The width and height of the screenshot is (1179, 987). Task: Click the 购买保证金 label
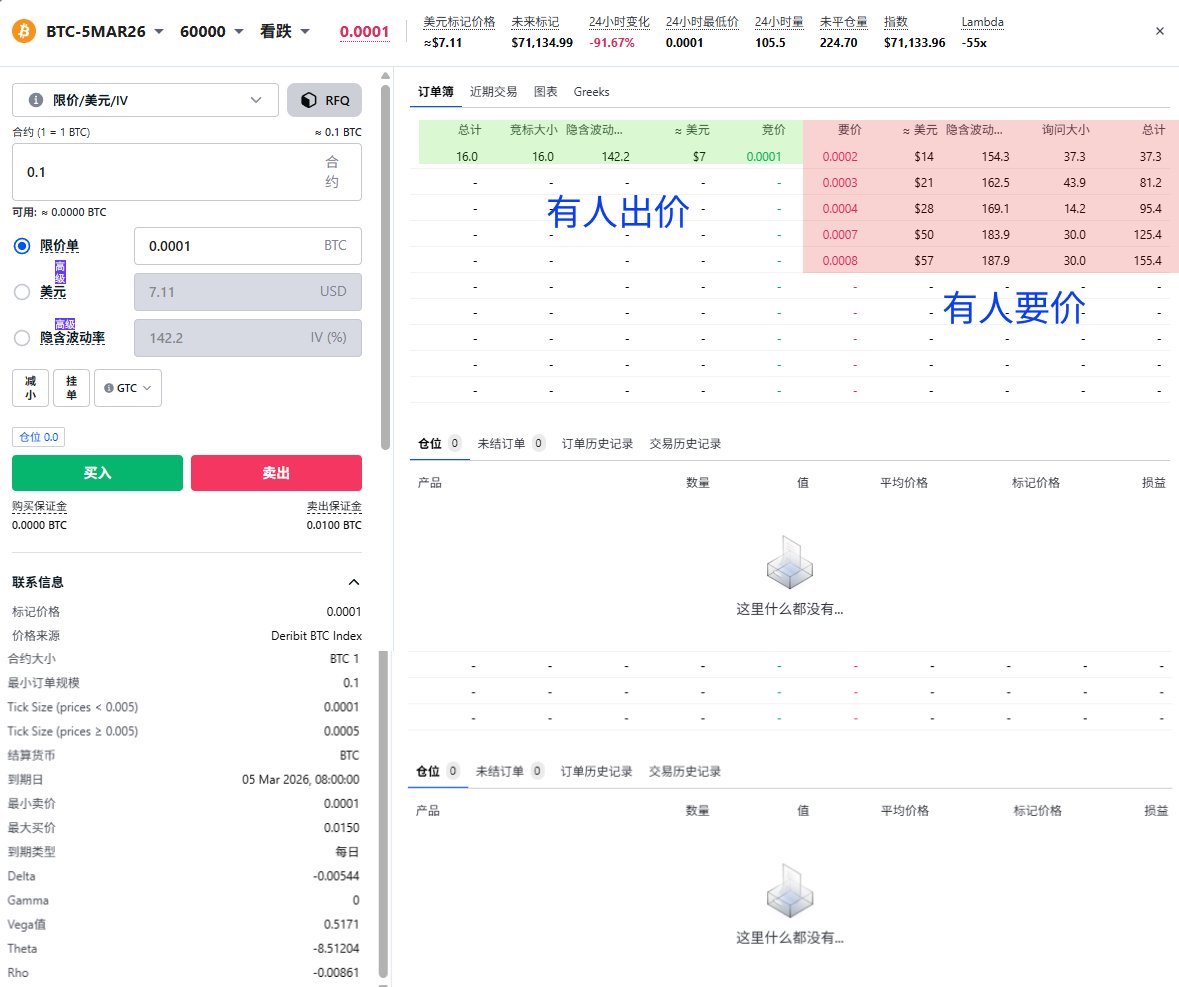39,507
